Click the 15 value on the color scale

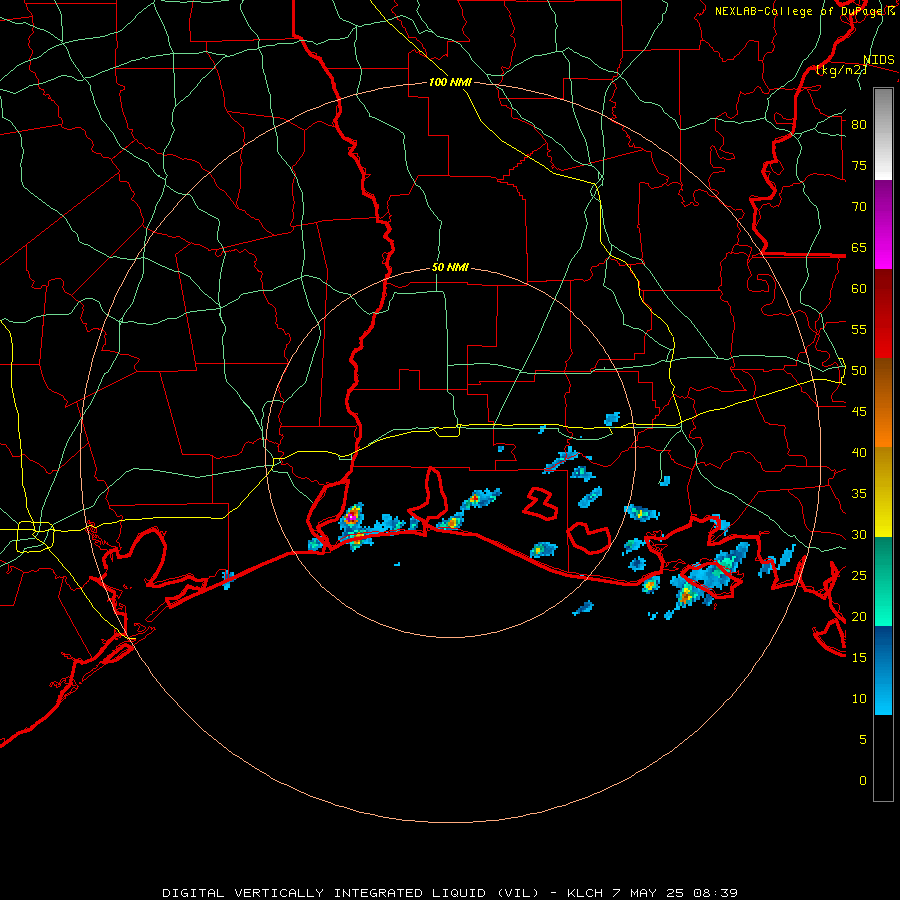(859, 658)
